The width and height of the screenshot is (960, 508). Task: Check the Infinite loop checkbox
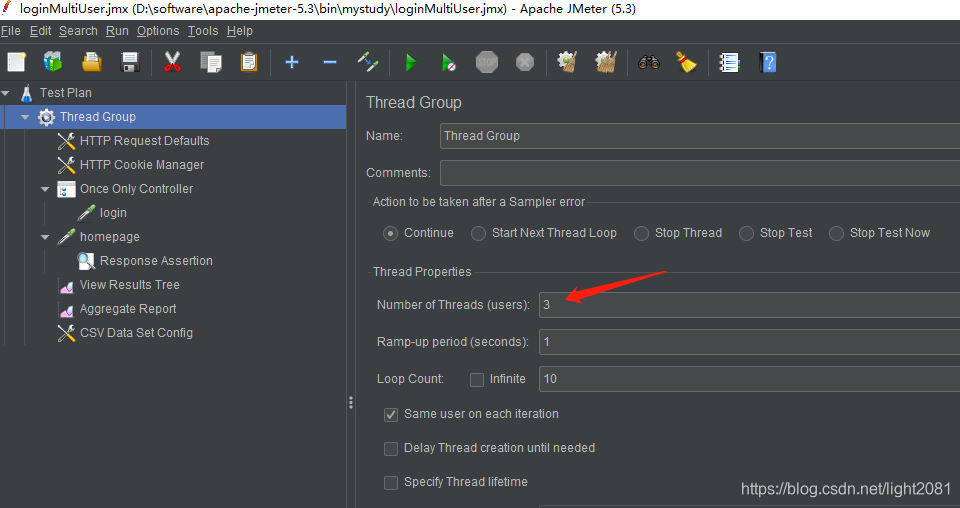477,379
